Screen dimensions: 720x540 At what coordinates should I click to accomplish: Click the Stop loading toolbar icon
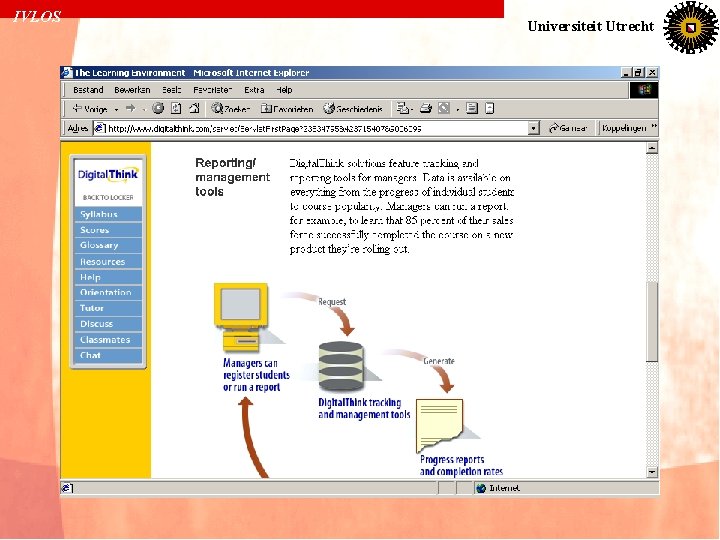pyautogui.click(x=158, y=108)
